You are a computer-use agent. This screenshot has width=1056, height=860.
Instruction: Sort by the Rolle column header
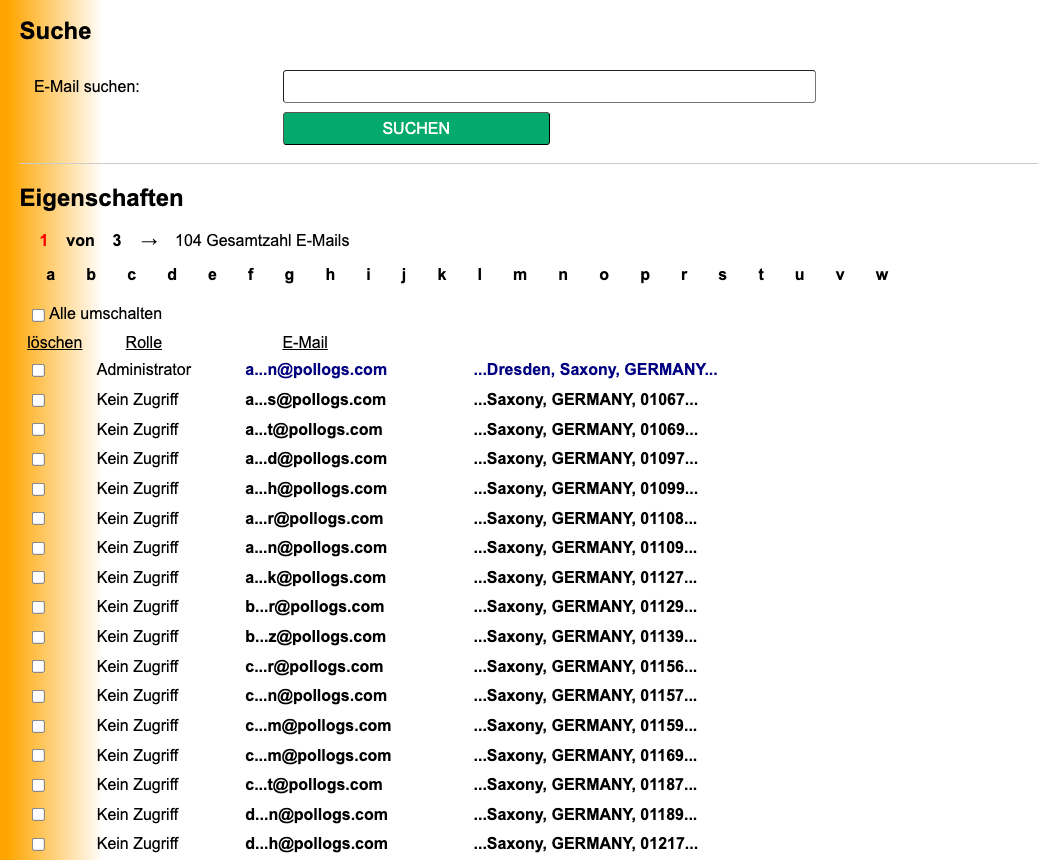tap(144, 343)
